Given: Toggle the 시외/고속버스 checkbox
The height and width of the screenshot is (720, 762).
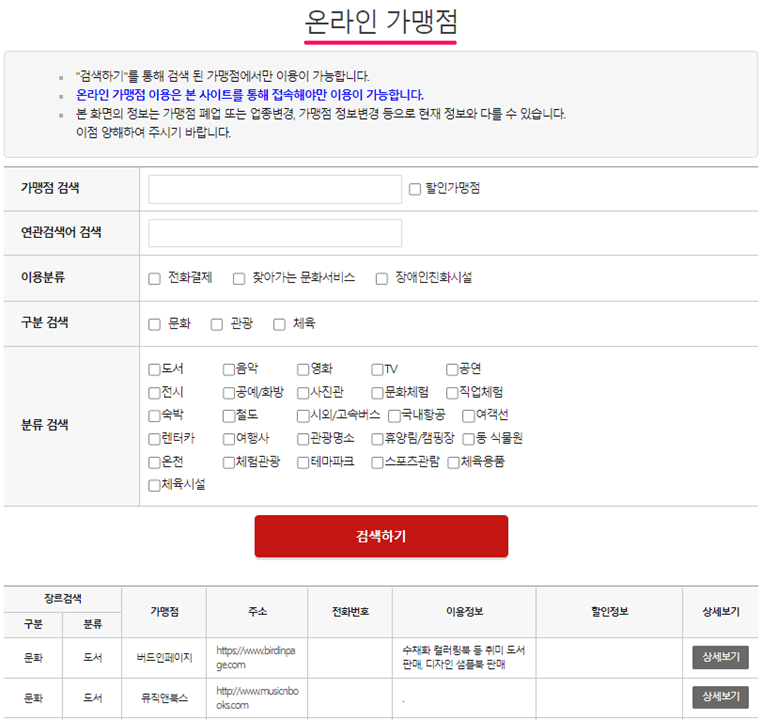Looking at the screenshot, I should tap(303, 416).
